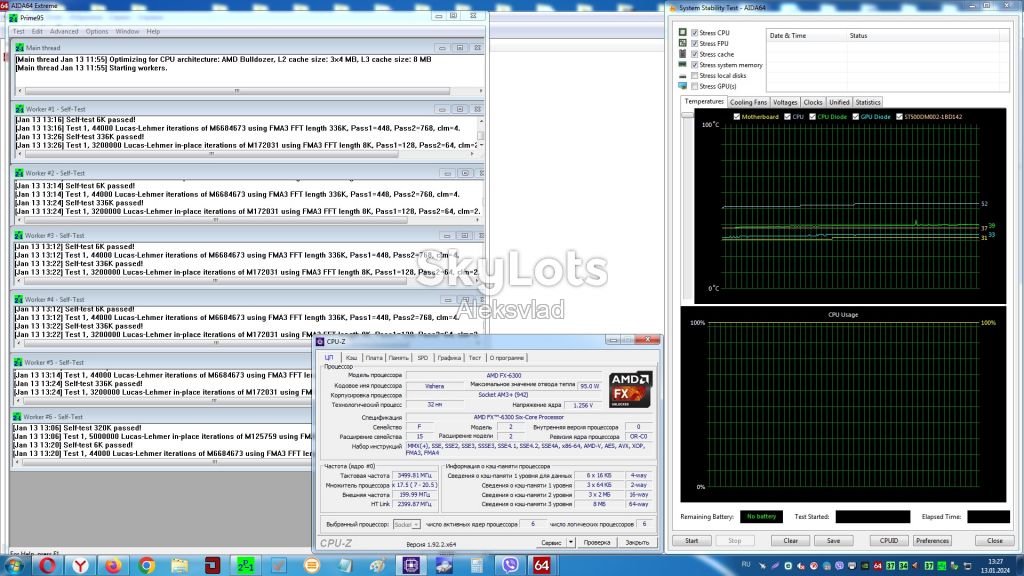Switch to the Clocks tab
This screenshot has width=1024, height=576.
click(x=813, y=103)
